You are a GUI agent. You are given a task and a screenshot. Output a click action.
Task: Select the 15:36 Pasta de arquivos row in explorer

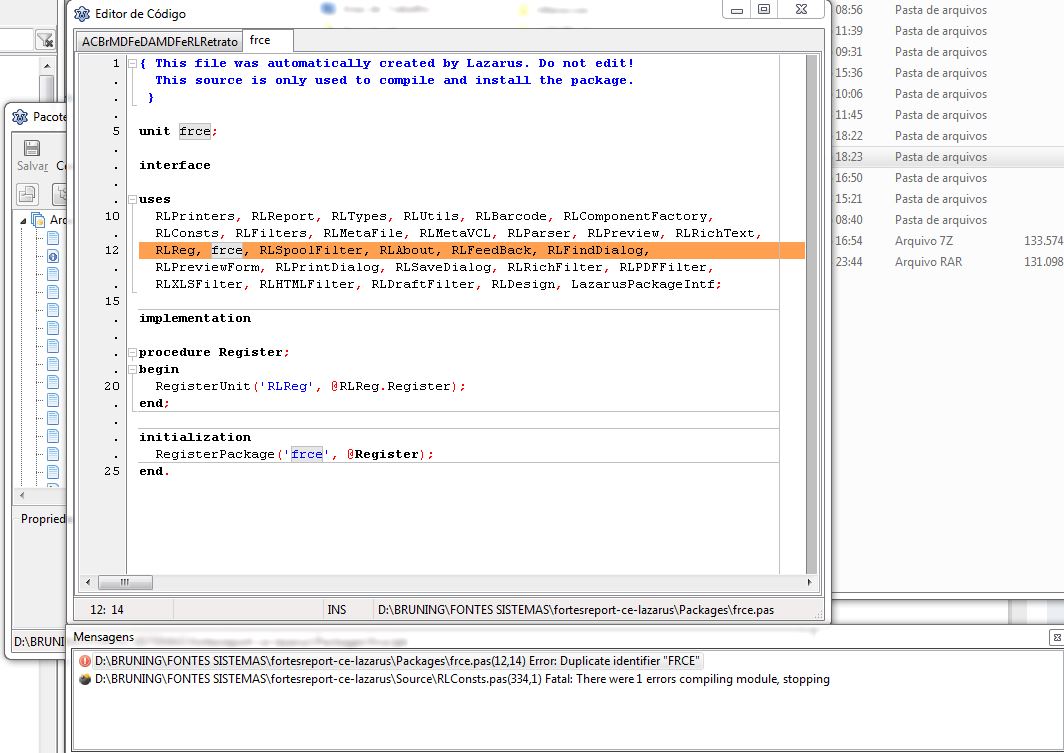(x=948, y=73)
